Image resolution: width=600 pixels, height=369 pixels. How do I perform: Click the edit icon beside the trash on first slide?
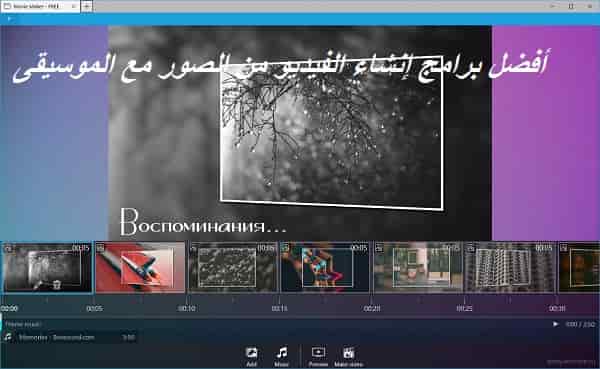coord(38,285)
